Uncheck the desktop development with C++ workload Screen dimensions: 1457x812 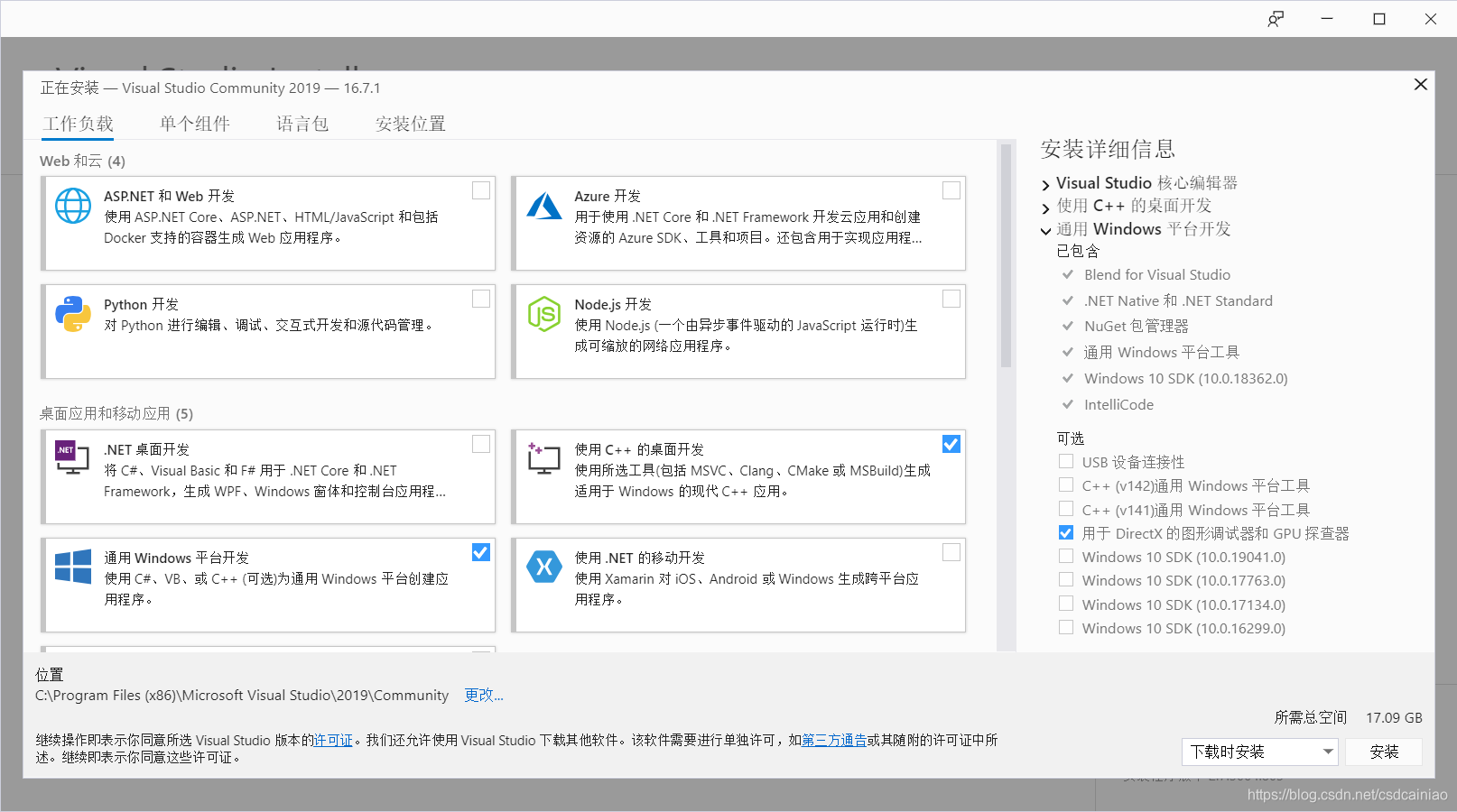click(951, 444)
